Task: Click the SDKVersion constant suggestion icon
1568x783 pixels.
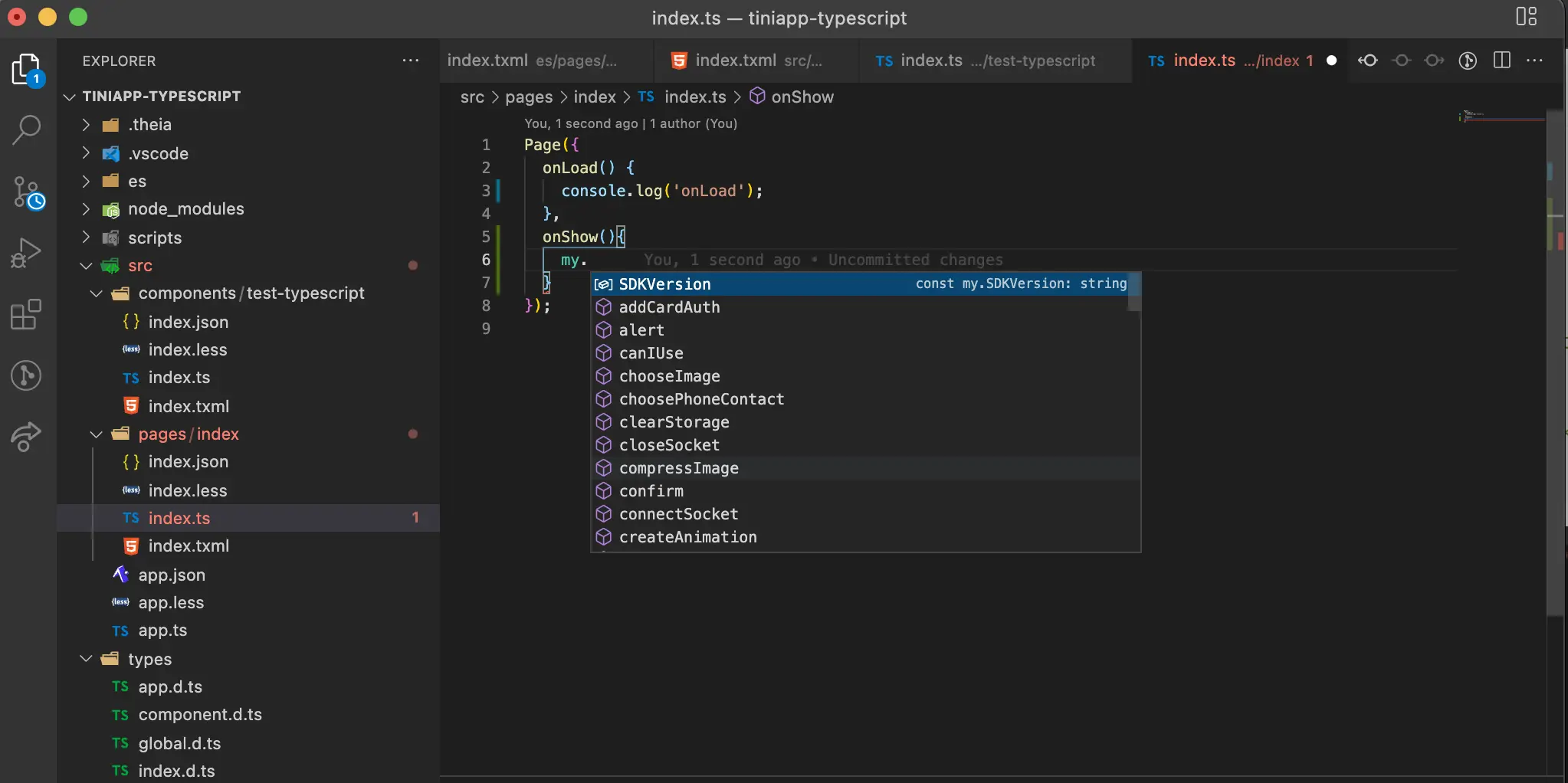Action: pos(604,284)
